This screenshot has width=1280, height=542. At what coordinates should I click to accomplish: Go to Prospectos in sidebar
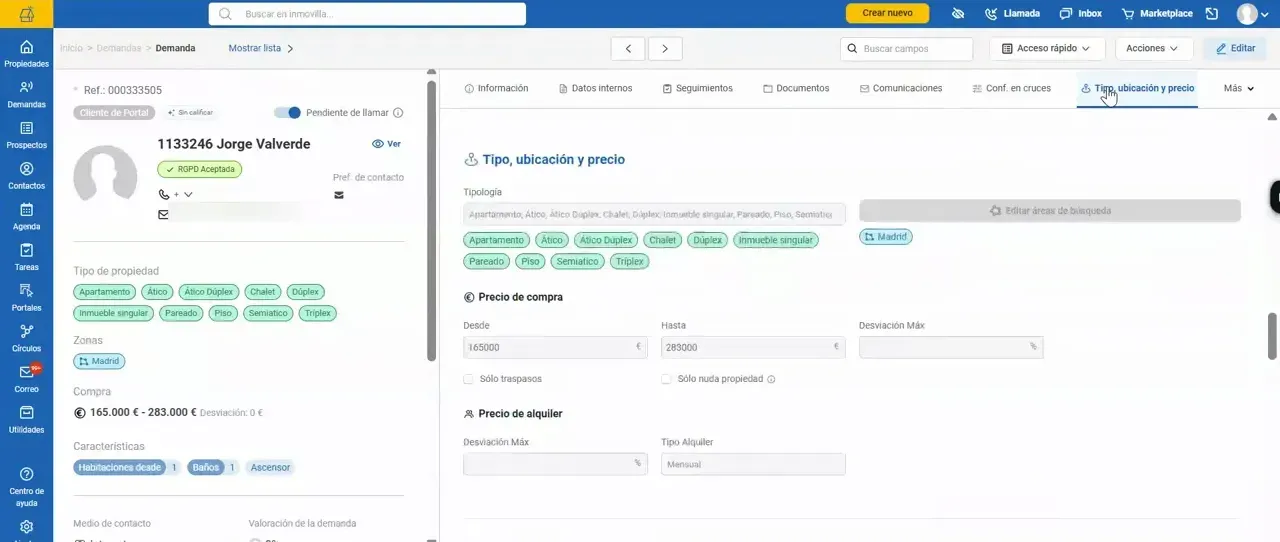[26, 135]
